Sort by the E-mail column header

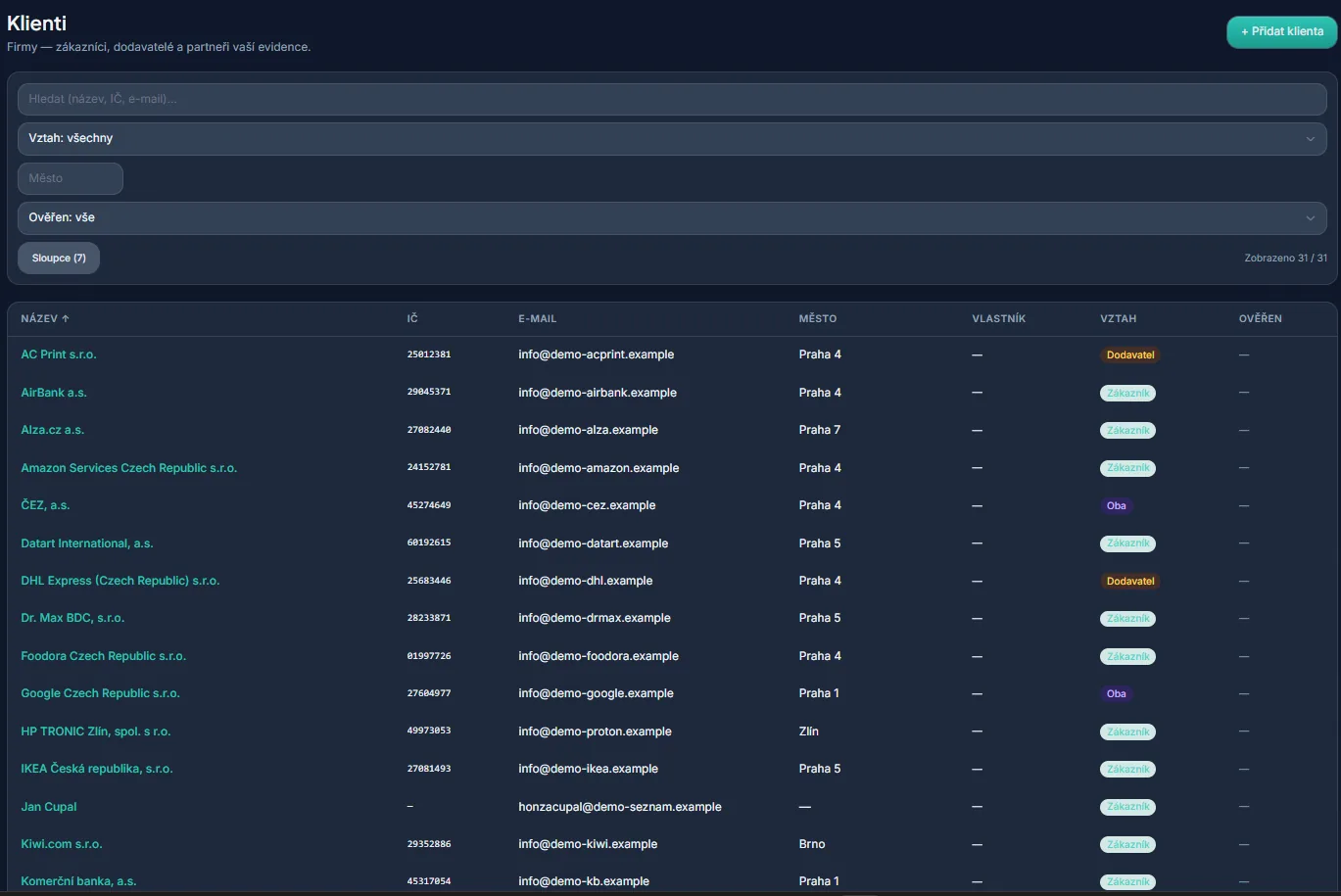pos(537,318)
